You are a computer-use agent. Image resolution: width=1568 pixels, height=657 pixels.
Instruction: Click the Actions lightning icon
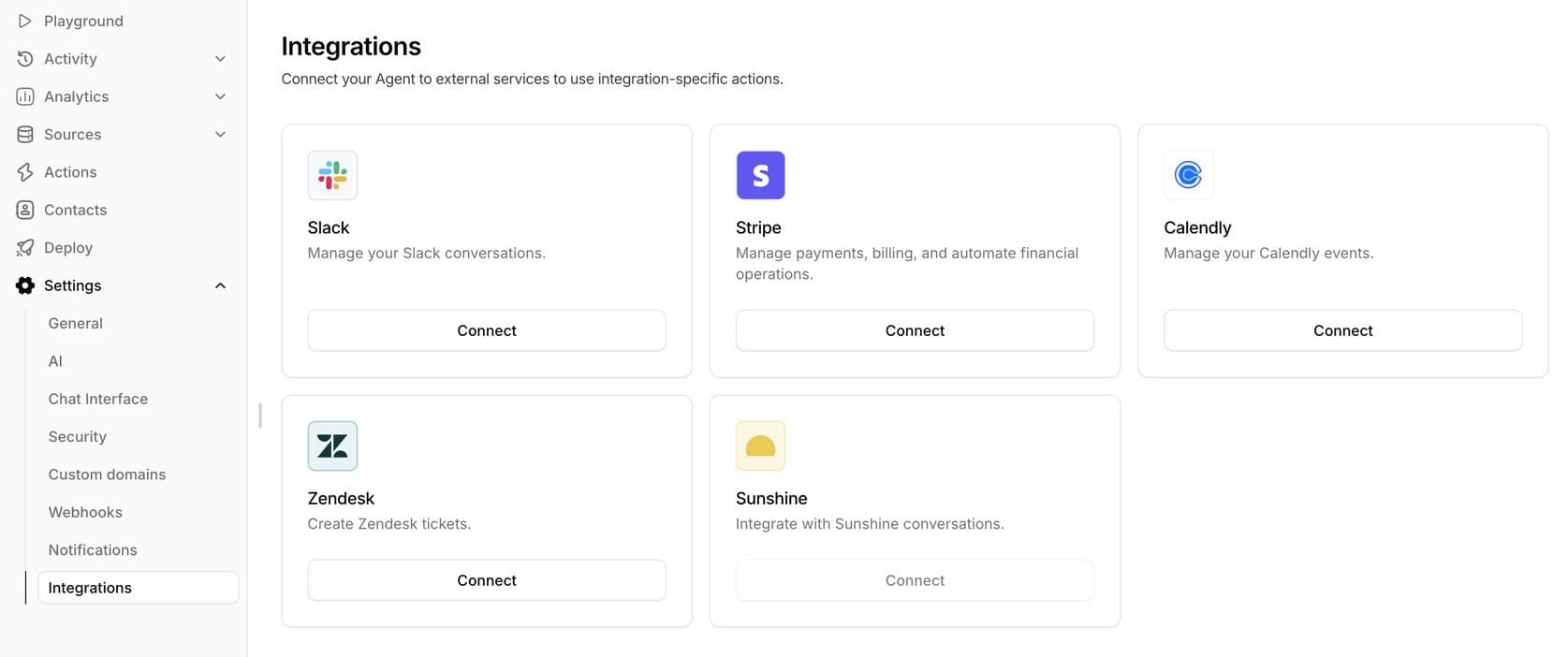pos(25,172)
